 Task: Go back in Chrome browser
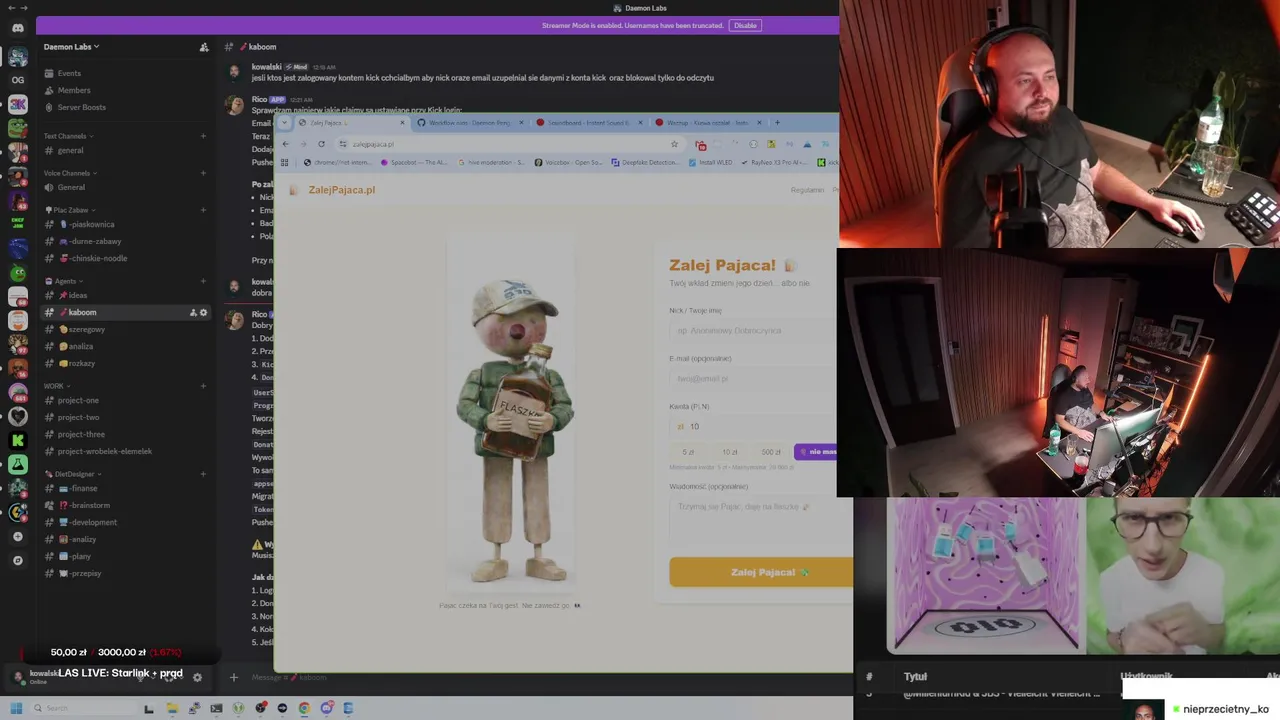pos(286,144)
